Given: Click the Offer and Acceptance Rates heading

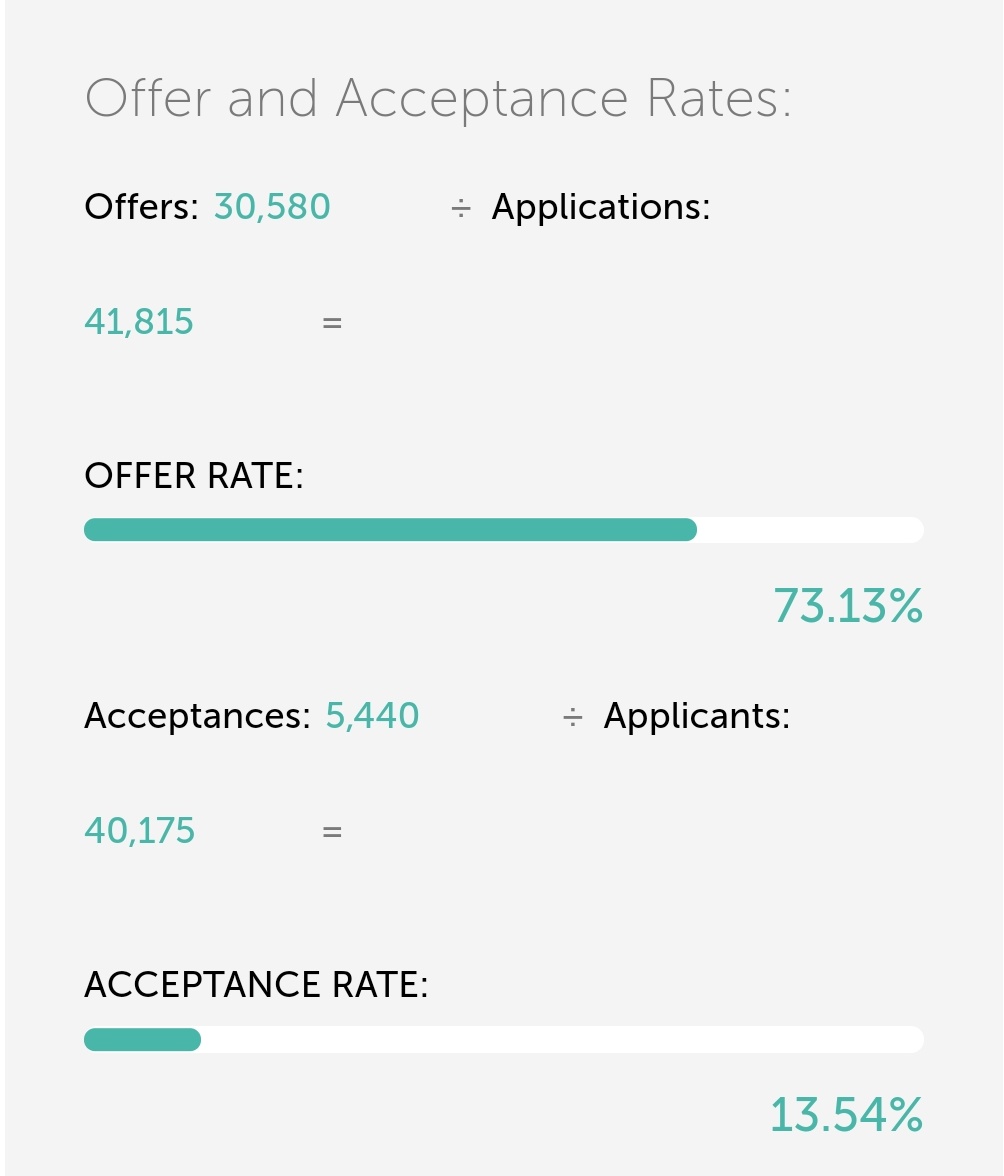Looking at the screenshot, I should pos(438,99).
